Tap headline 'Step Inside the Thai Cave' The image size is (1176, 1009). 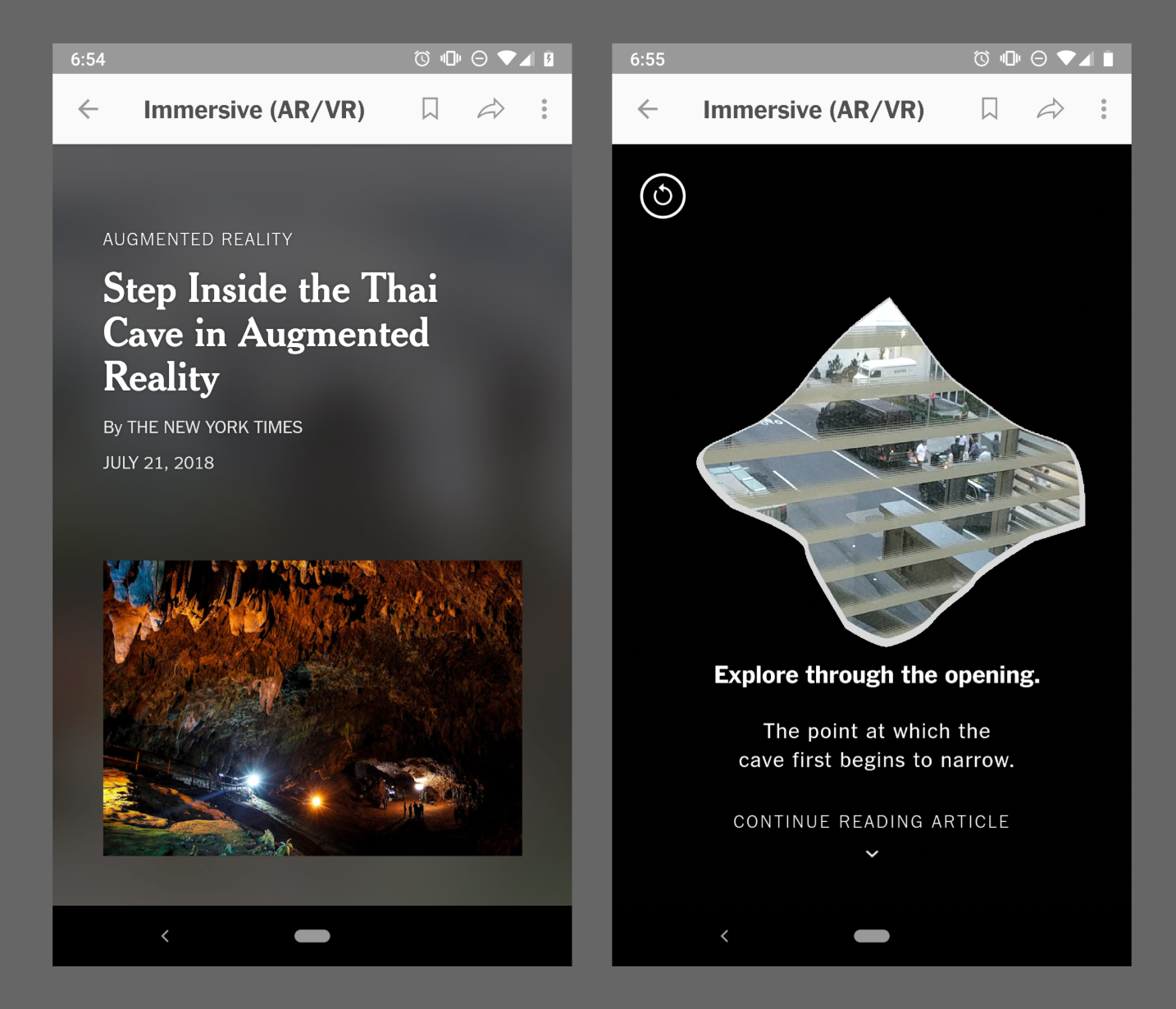click(x=271, y=333)
